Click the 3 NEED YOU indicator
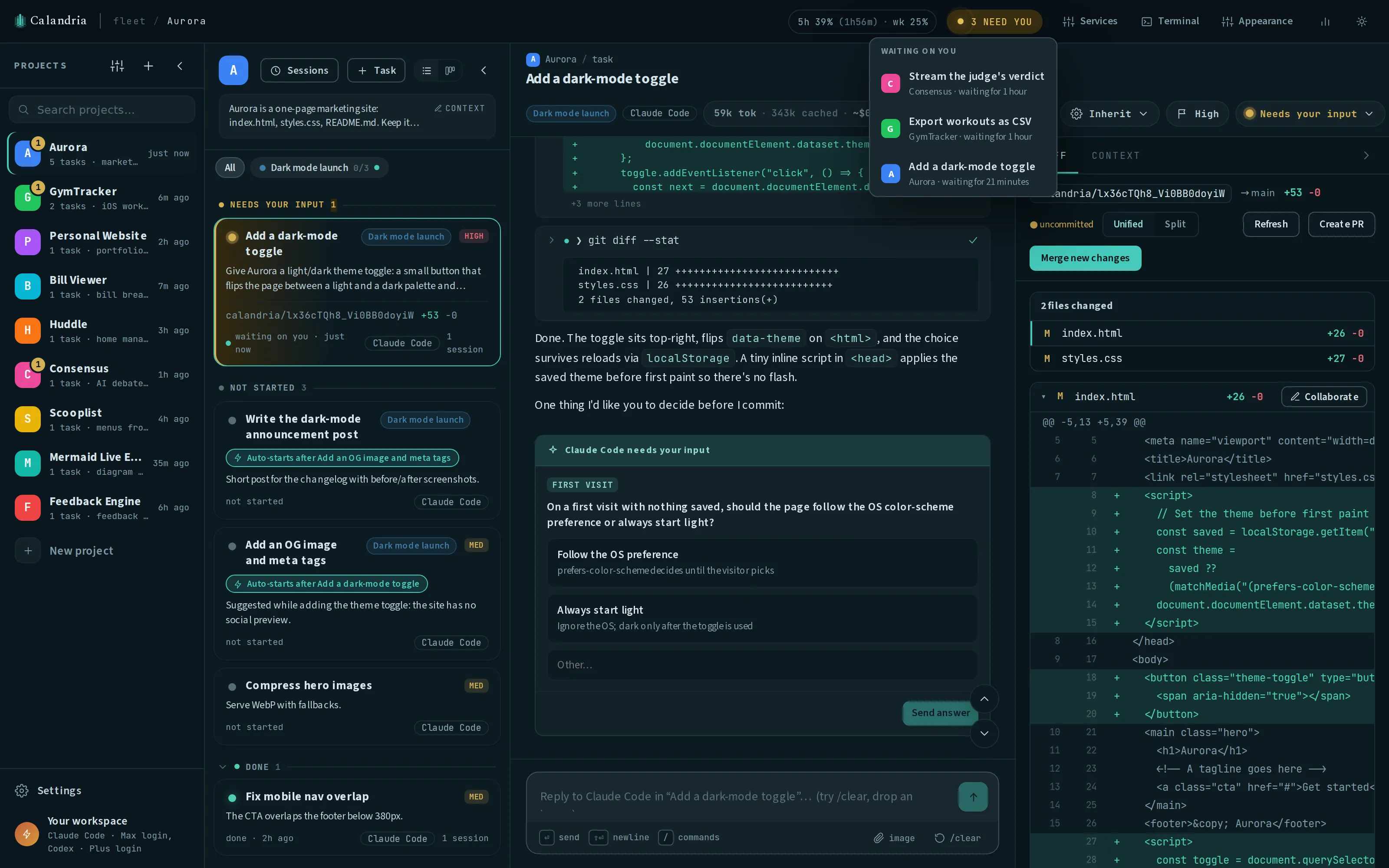Image resolution: width=1389 pixels, height=868 pixels. click(x=994, y=22)
